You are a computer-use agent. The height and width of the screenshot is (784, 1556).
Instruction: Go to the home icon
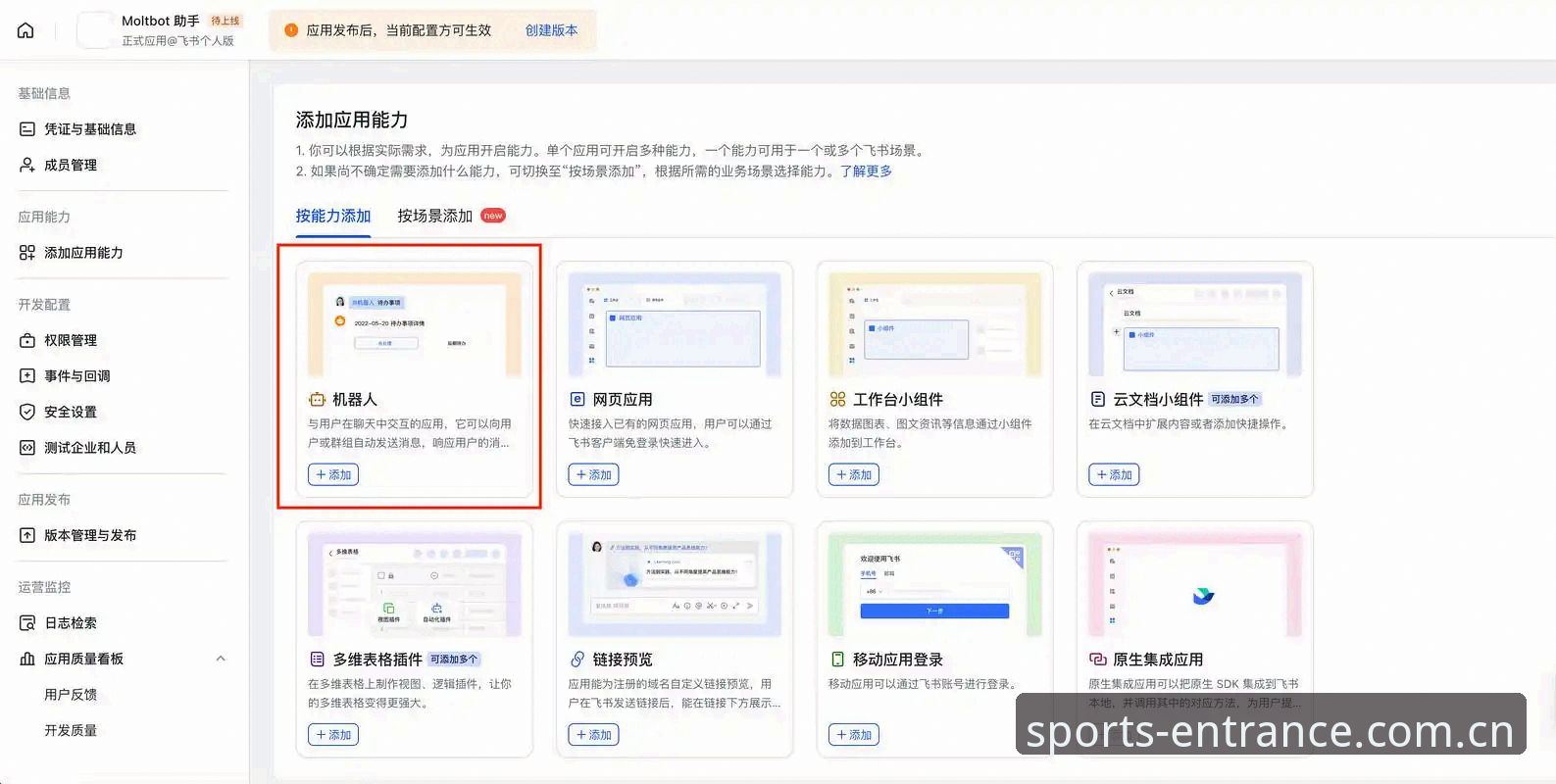(26, 30)
